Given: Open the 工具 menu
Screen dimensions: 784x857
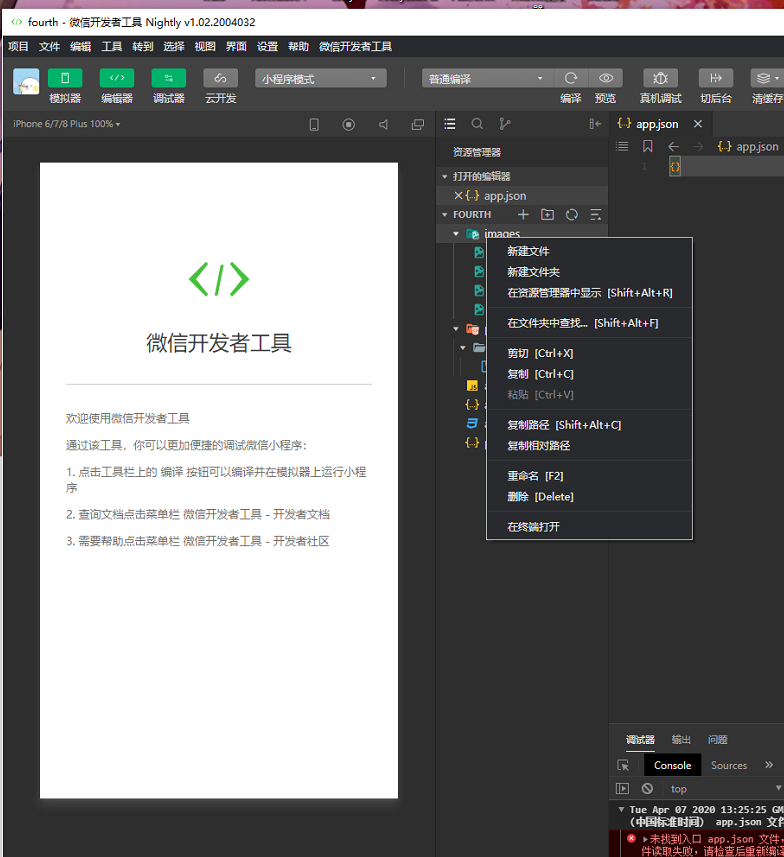Looking at the screenshot, I should pyautogui.click(x=112, y=46).
